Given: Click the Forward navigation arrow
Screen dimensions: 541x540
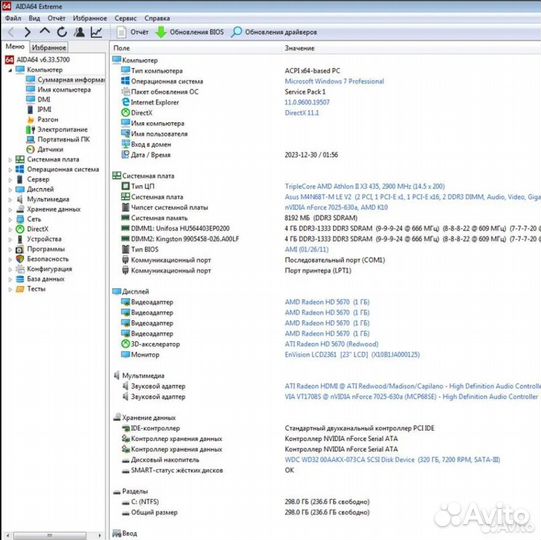Looking at the screenshot, I should 28,32.
